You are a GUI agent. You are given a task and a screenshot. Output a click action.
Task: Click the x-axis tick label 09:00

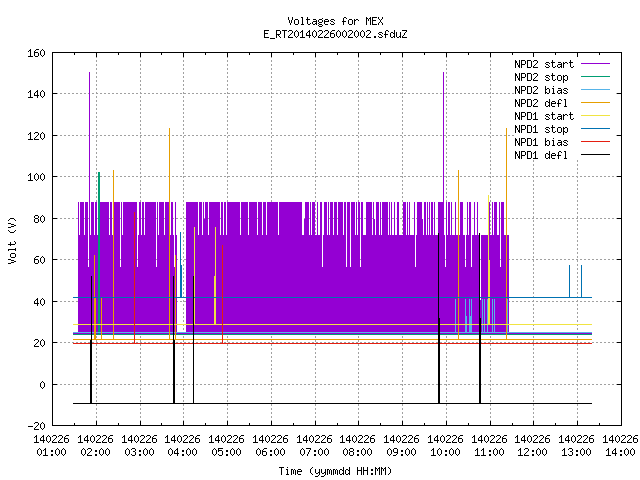(x=402, y=452)
